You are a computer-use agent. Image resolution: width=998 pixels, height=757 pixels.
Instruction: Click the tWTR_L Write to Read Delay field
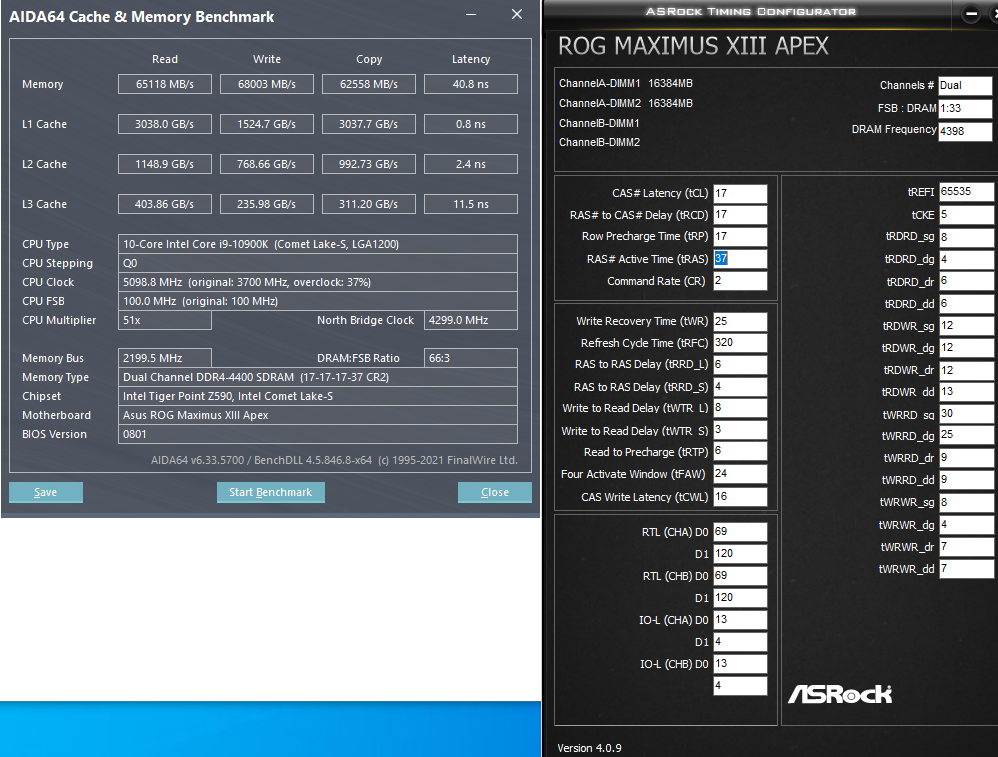click(740, 408)
